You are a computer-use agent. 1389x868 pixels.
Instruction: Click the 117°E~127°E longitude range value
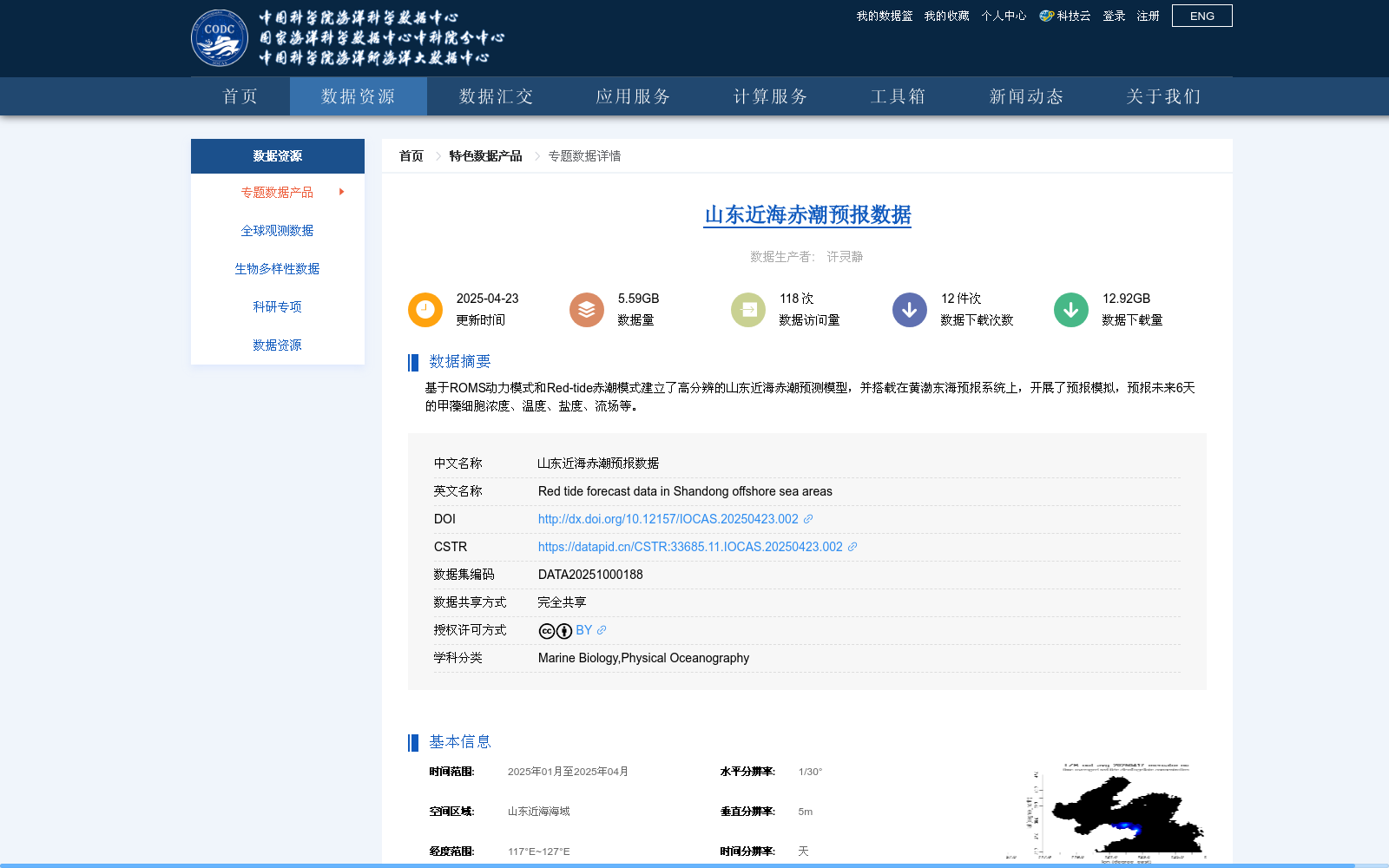538,852
